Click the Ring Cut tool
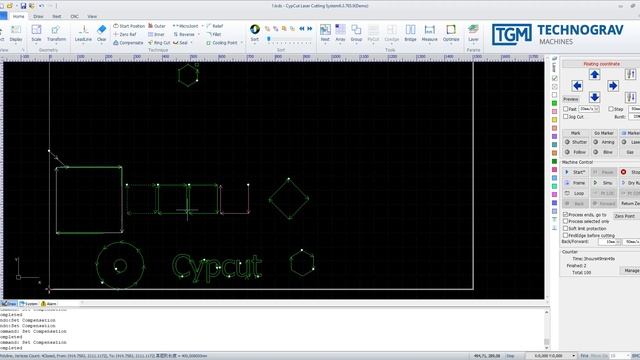640x360 pixels. coord(159,42)
